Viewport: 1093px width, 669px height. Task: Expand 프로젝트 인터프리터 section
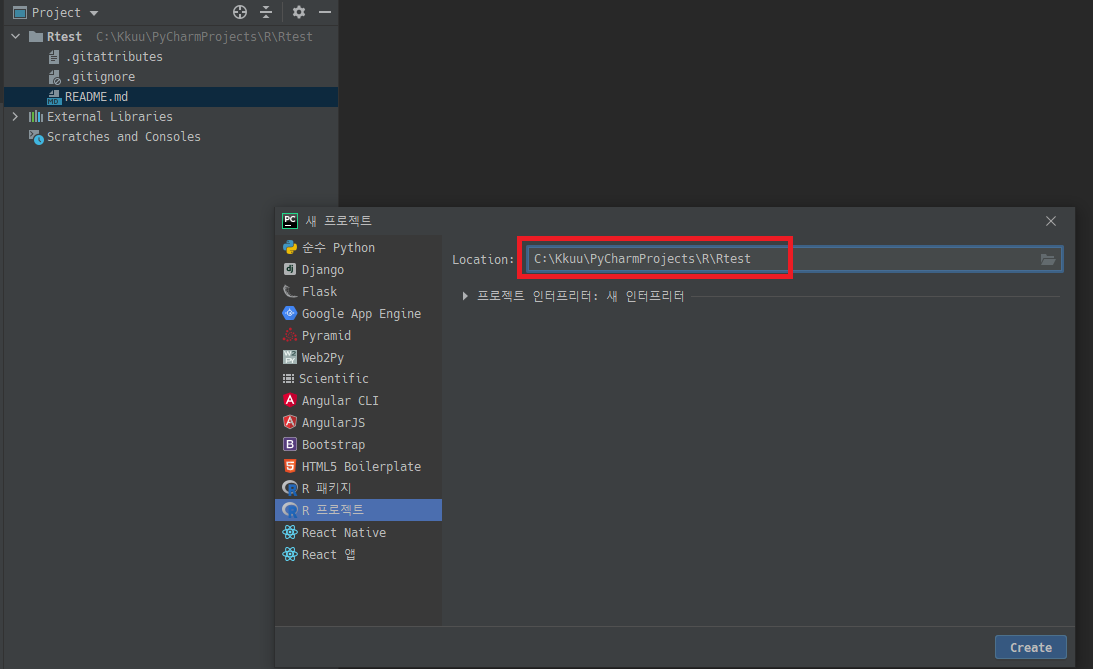coord(465,296)
